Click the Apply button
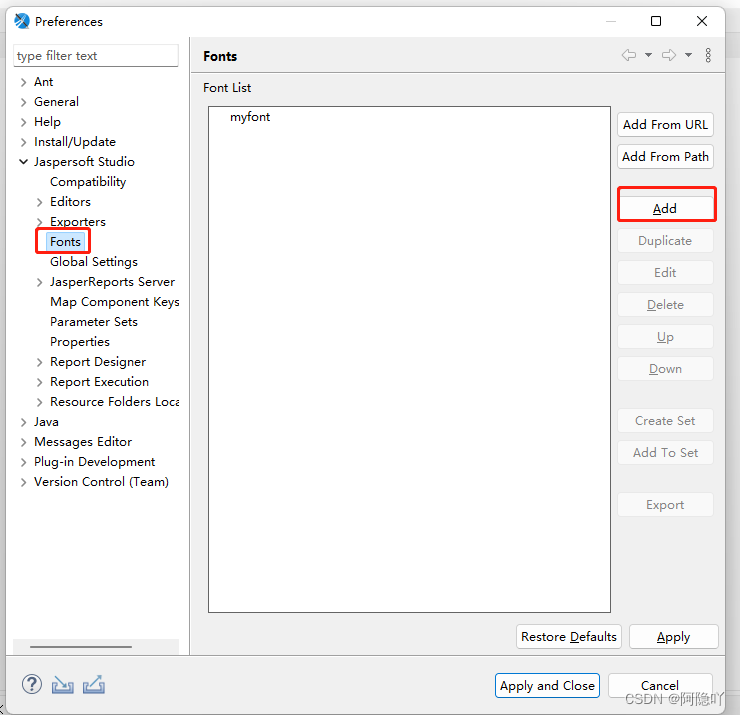740x715 pixels. pyautogui.click(x=673, y=637)
